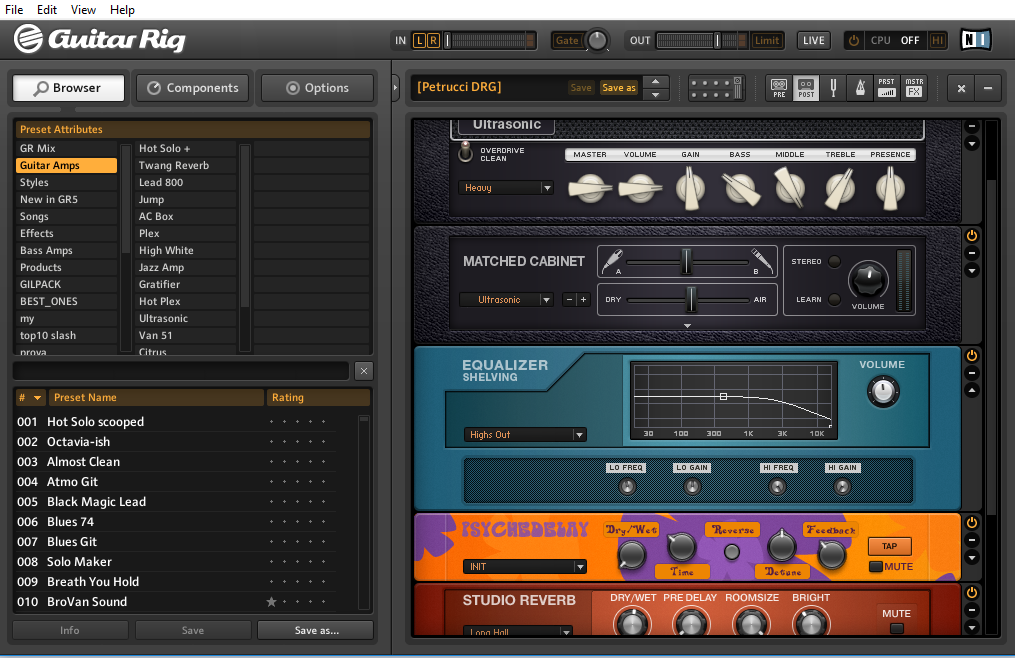Enable HI quality mode
This screenshot has width=1015, height=658.
[937, 40]
